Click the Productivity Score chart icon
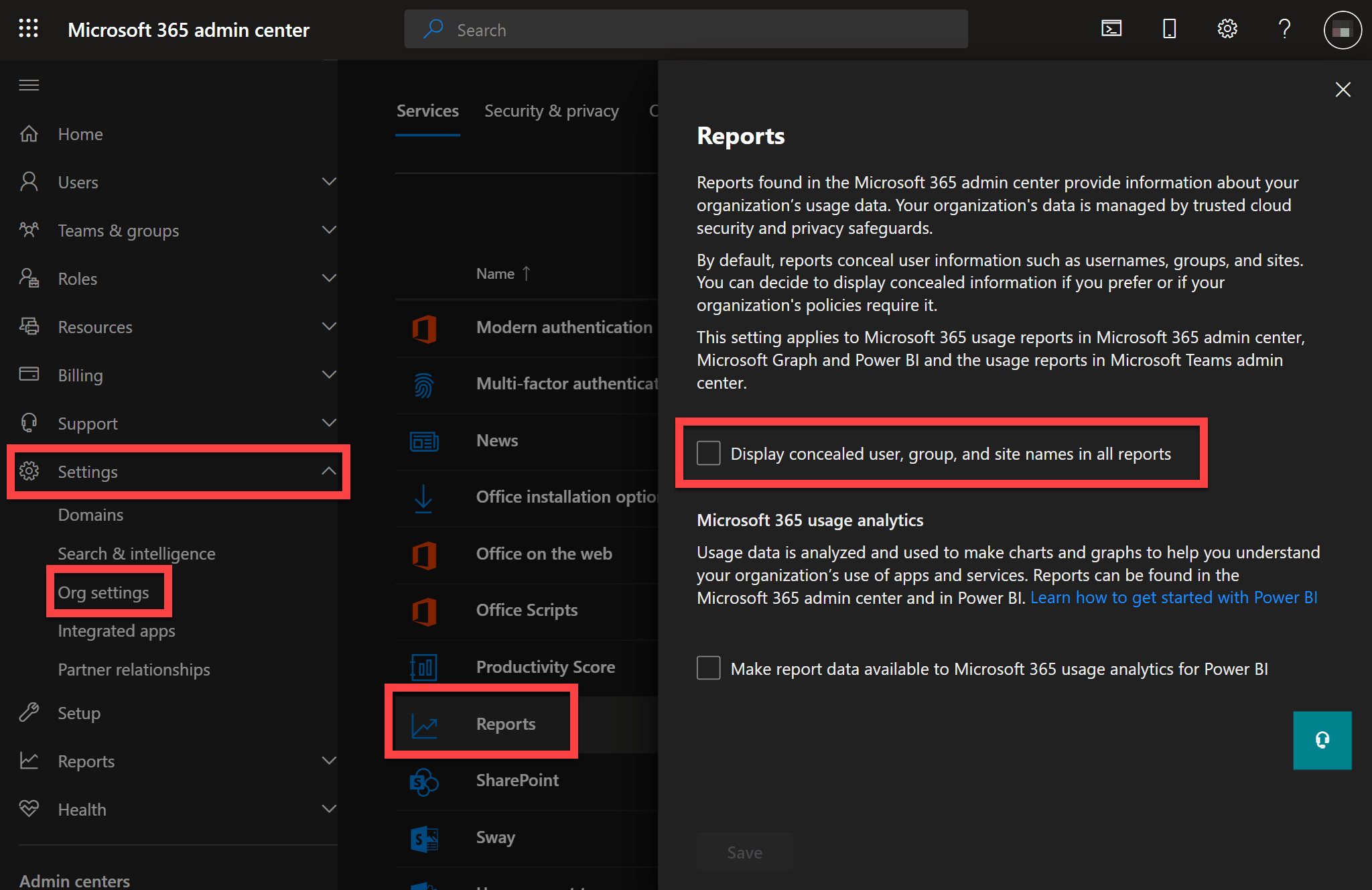This screenshot has width=1372, height=890. pyautogui.click(x=423, y=667)
